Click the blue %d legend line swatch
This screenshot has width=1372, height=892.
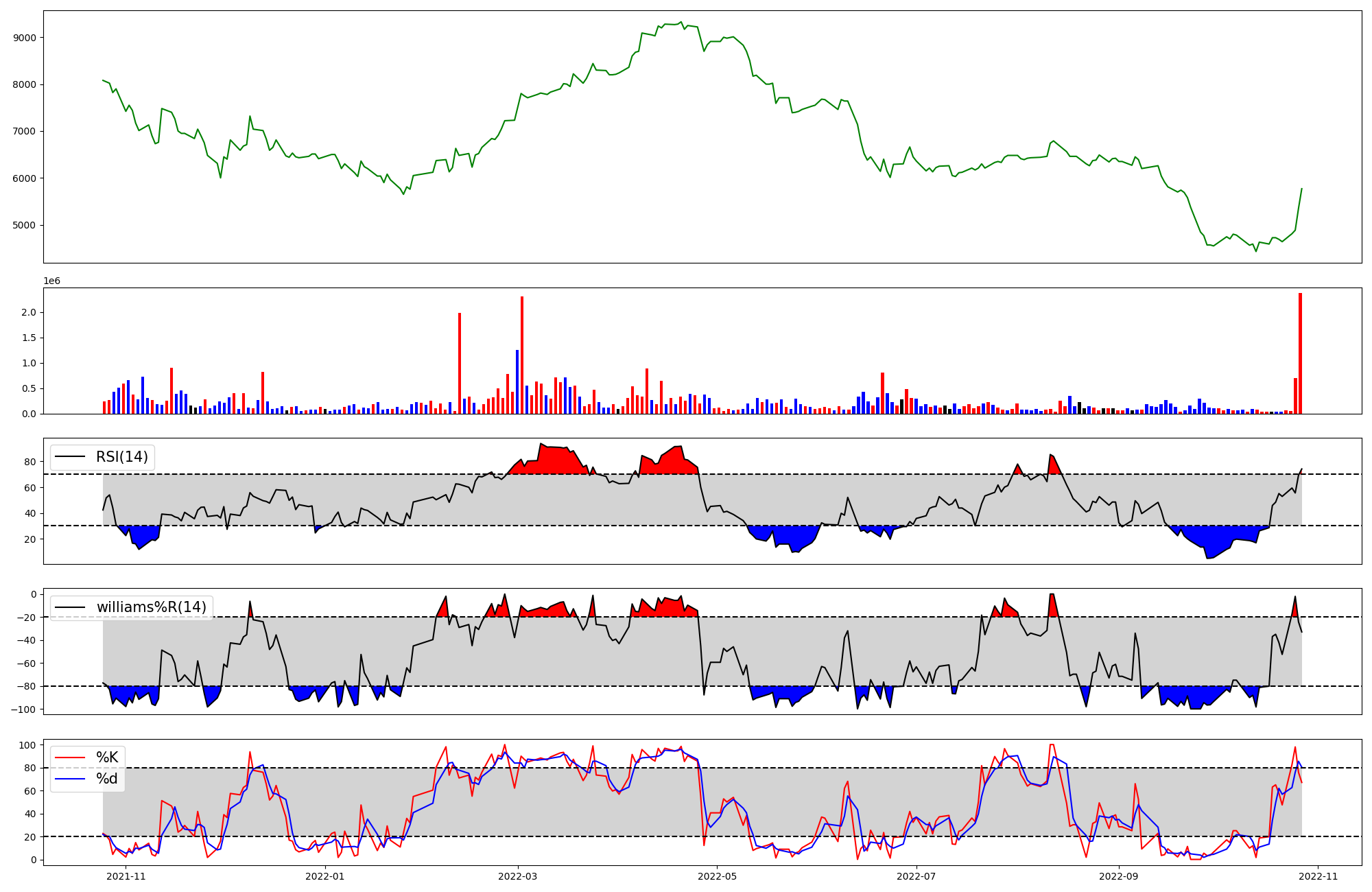click(70, 779)
